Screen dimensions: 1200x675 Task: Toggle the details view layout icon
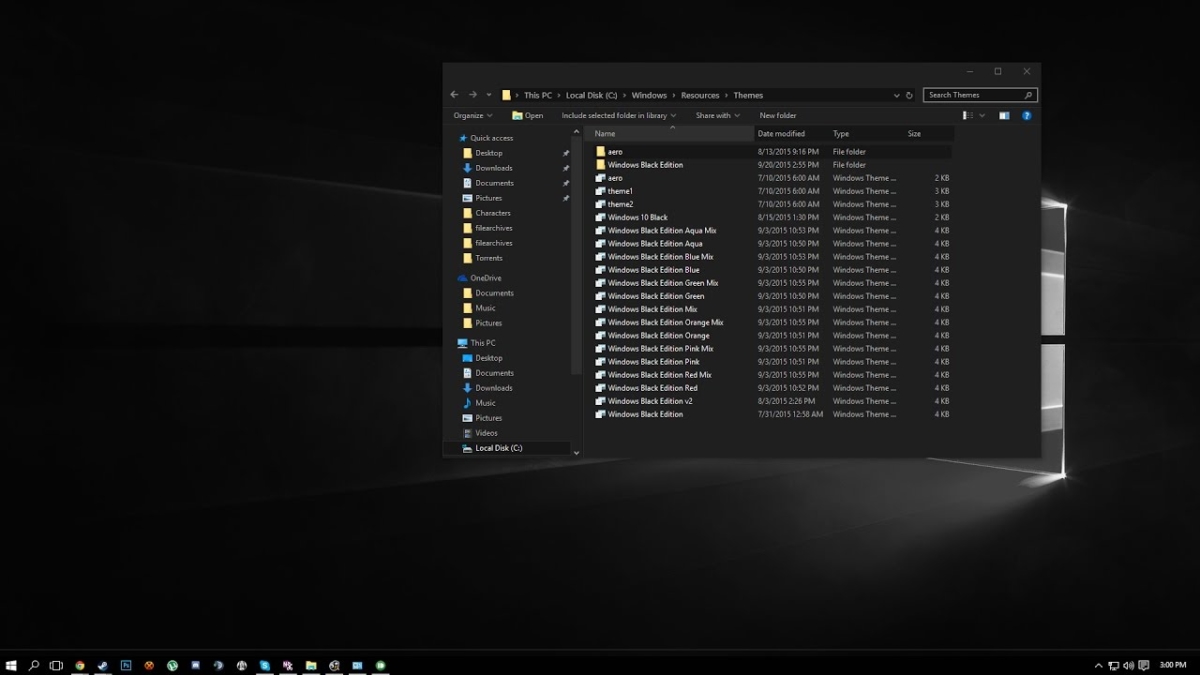point(966,115)
